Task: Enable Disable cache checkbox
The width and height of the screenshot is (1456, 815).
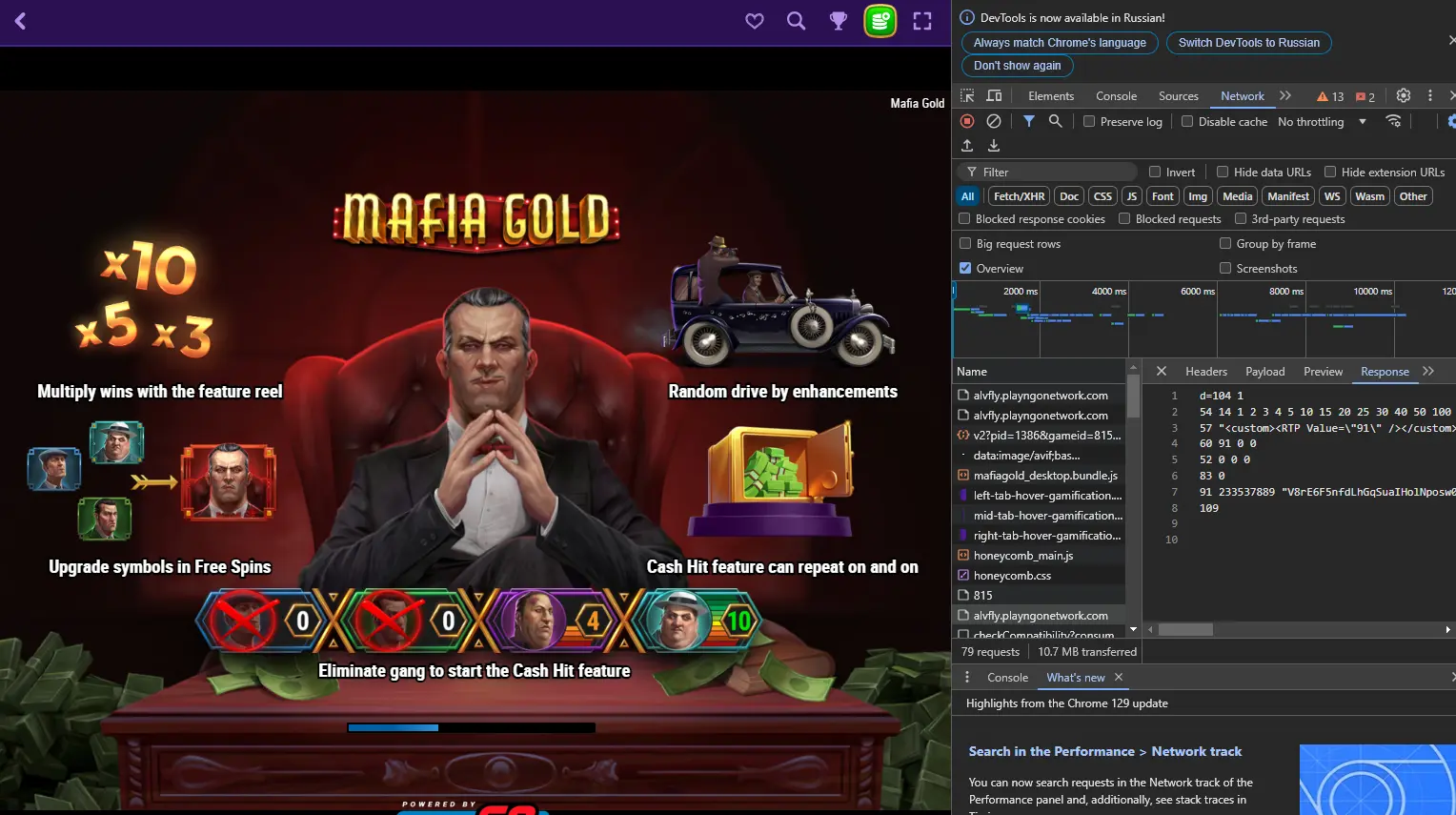Action: (x=1187, y=121)
